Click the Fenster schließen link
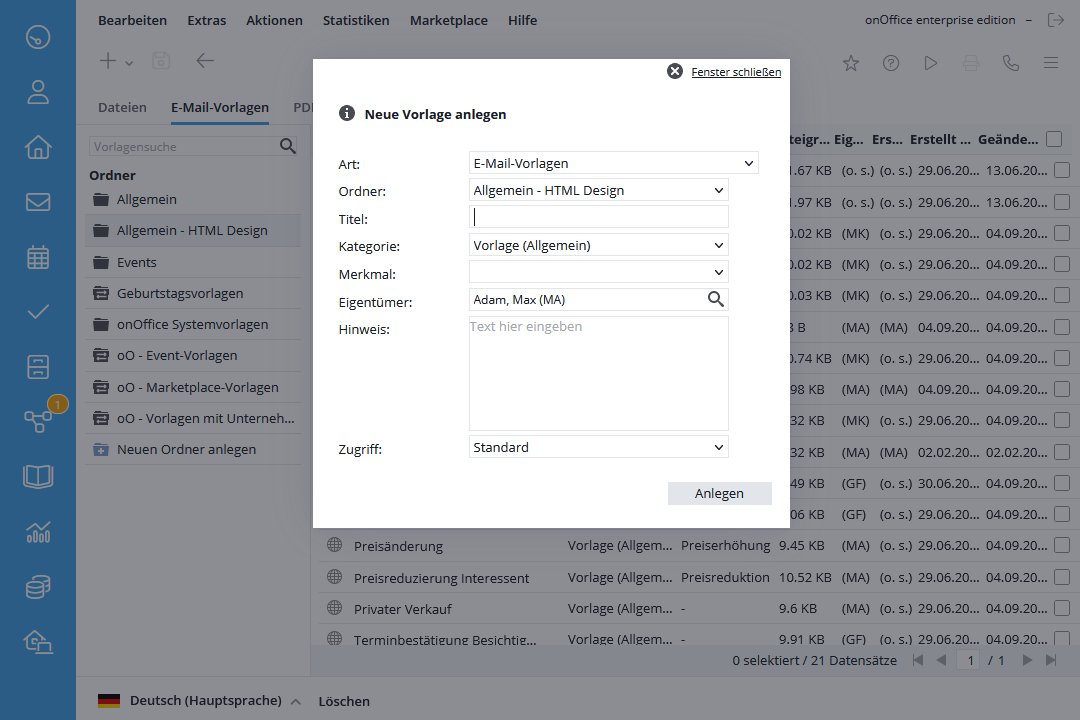 [735, 72]
